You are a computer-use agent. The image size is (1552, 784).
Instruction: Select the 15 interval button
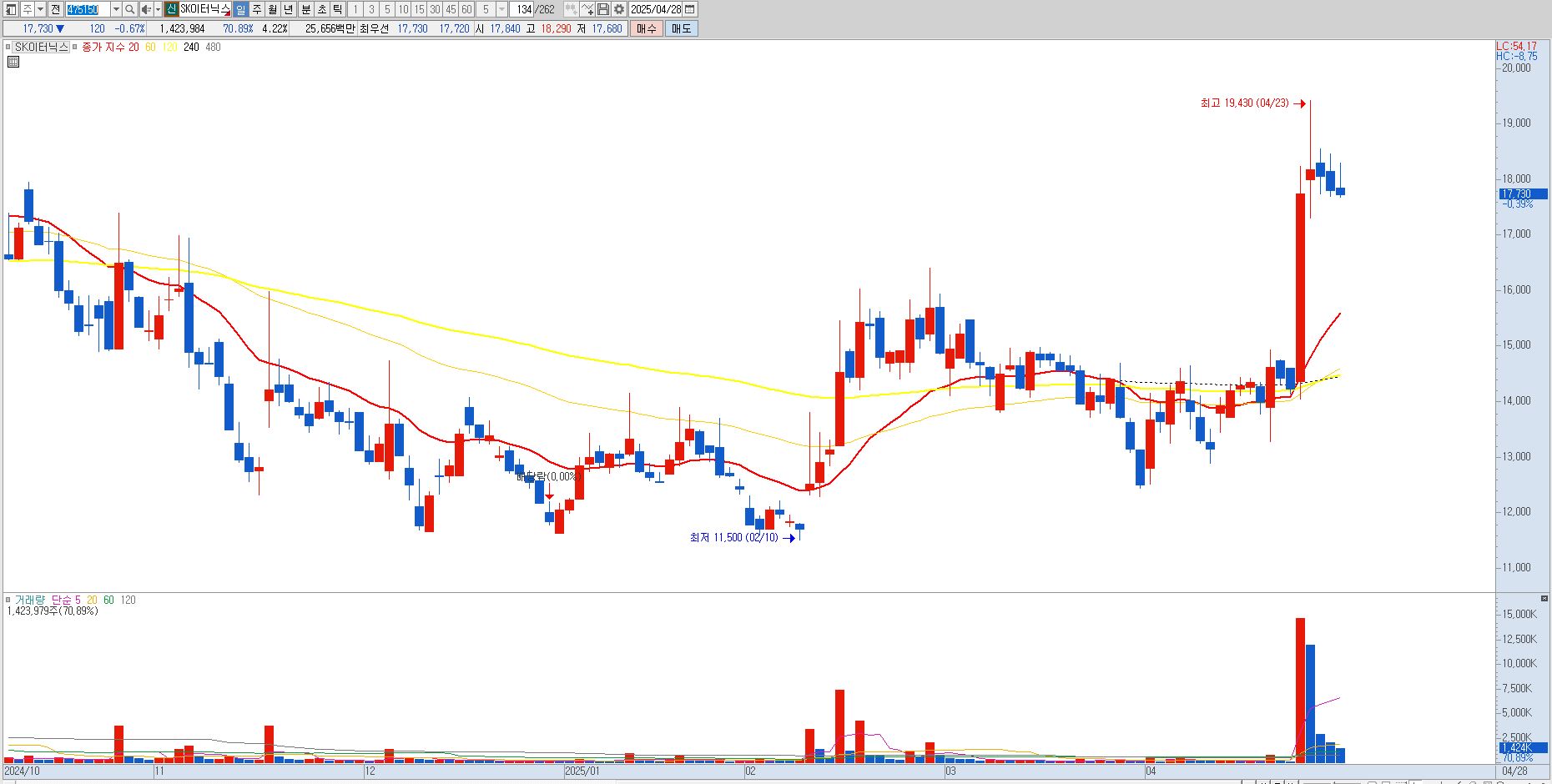coord(419,9)
